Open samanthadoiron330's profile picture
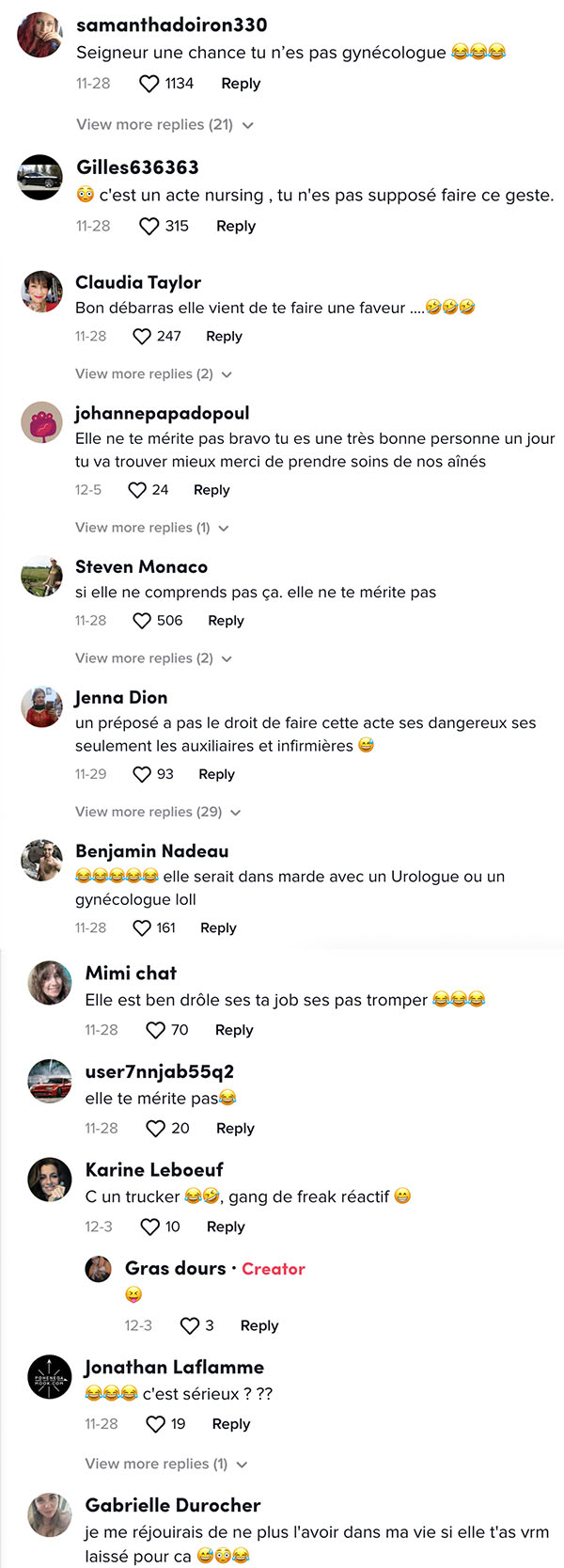 coord(40,36)
